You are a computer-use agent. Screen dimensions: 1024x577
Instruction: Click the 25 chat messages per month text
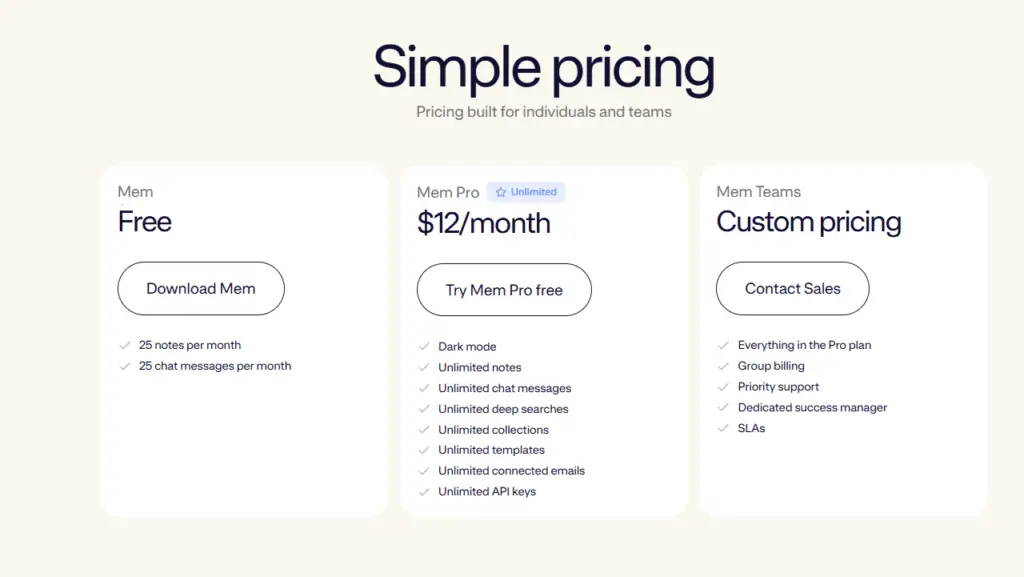tap(215, 366)
